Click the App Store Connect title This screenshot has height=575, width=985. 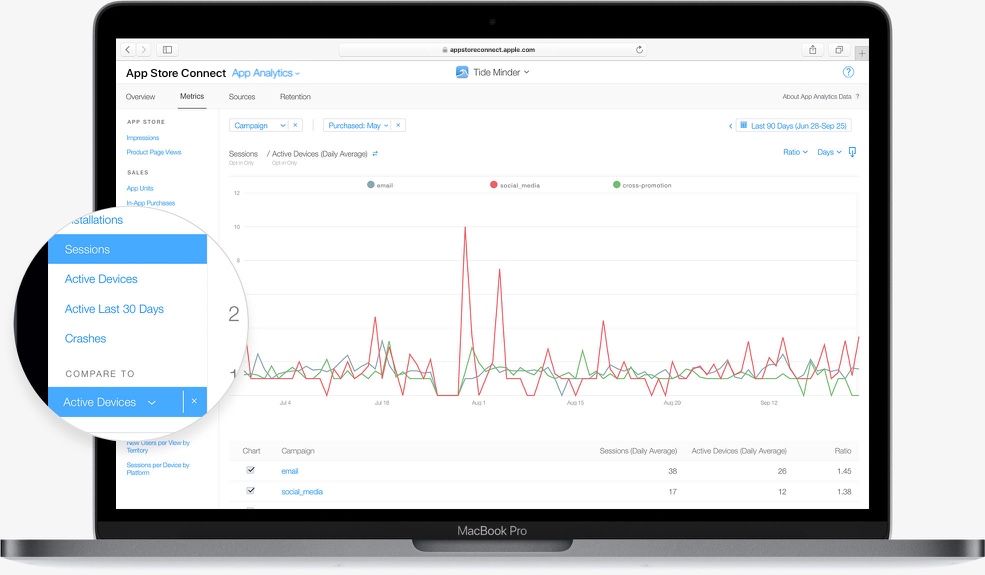[176, 73]
